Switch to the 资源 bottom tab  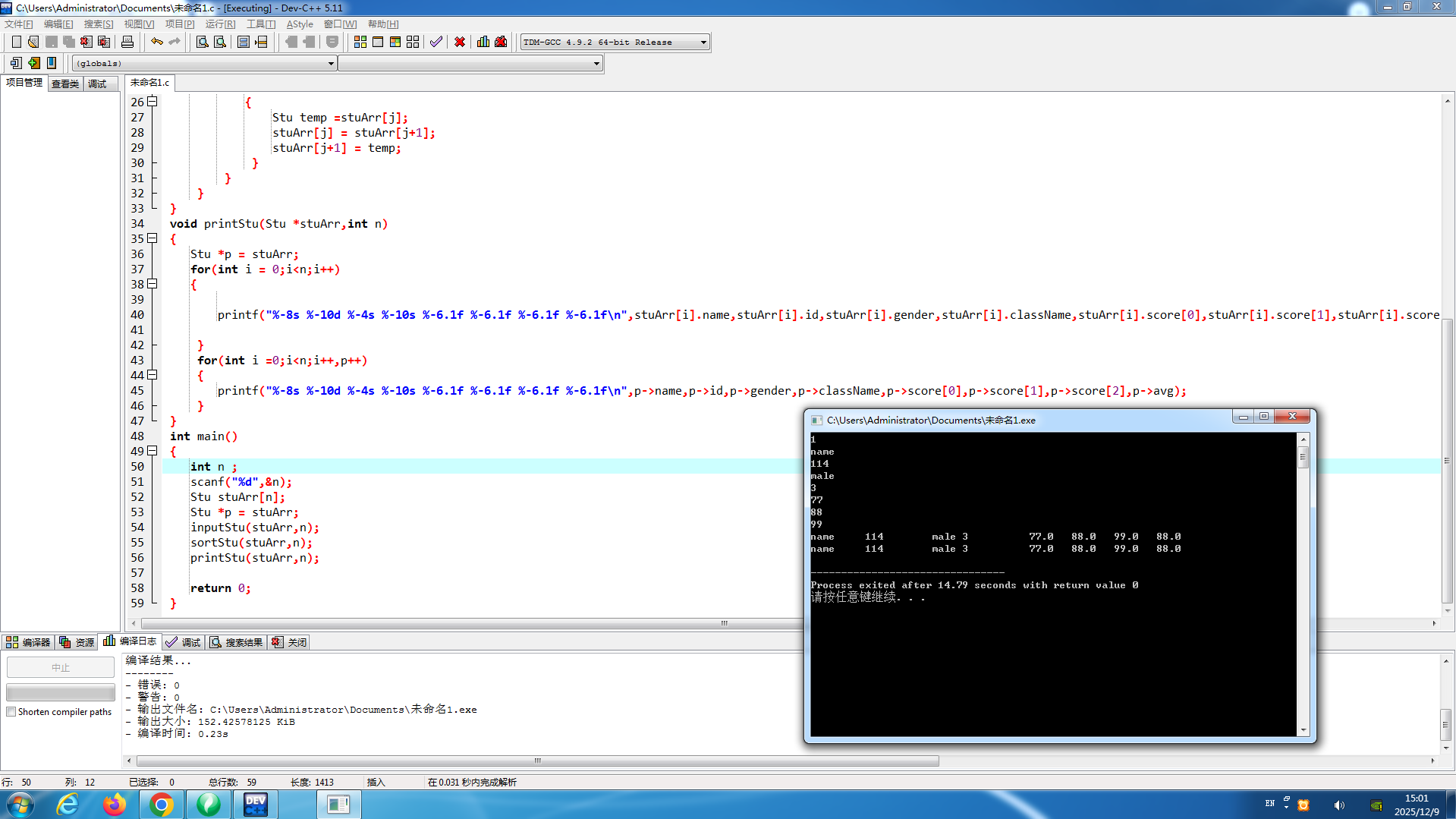pos(77,642)
